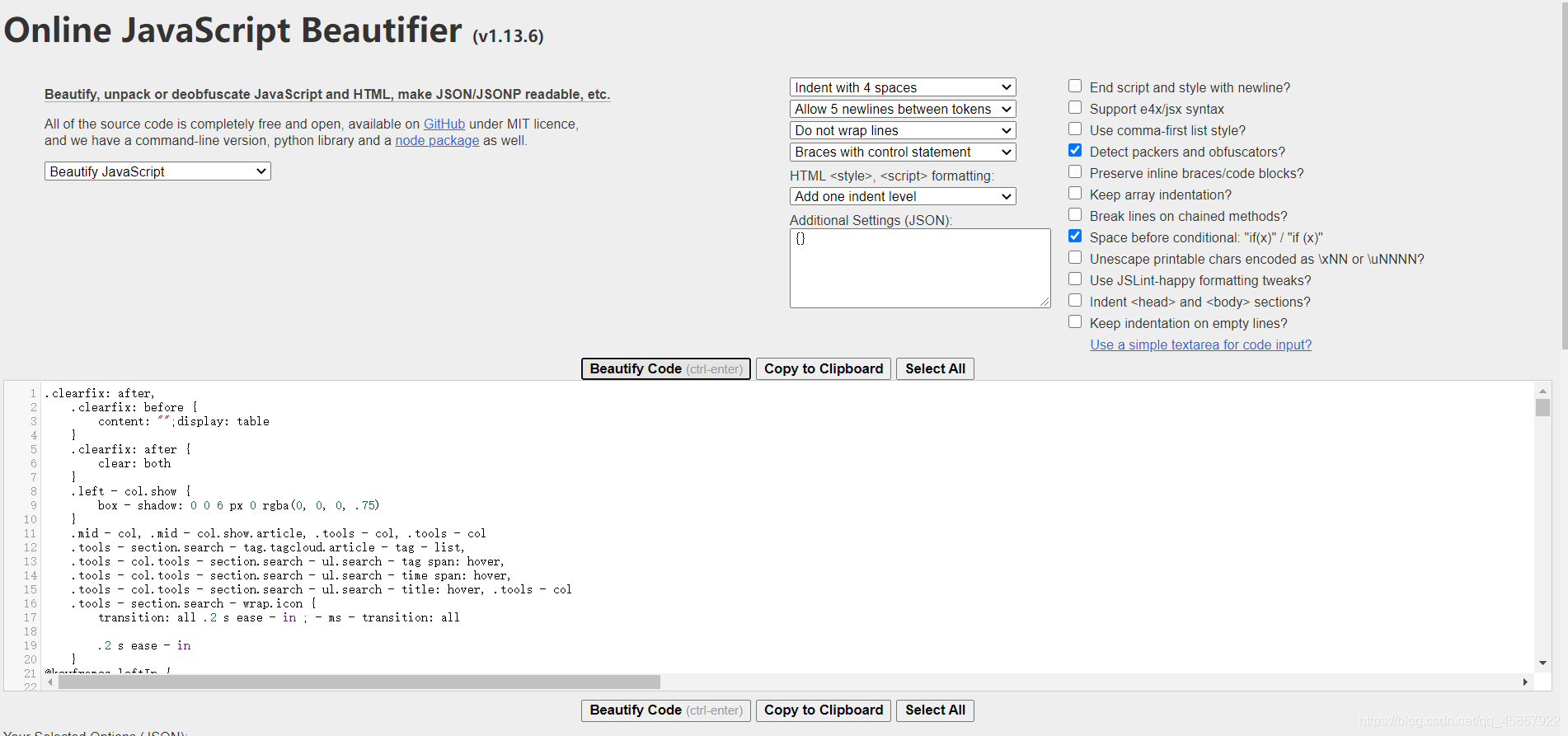Click the page vertical scrollbar

tap(1564, 175)
